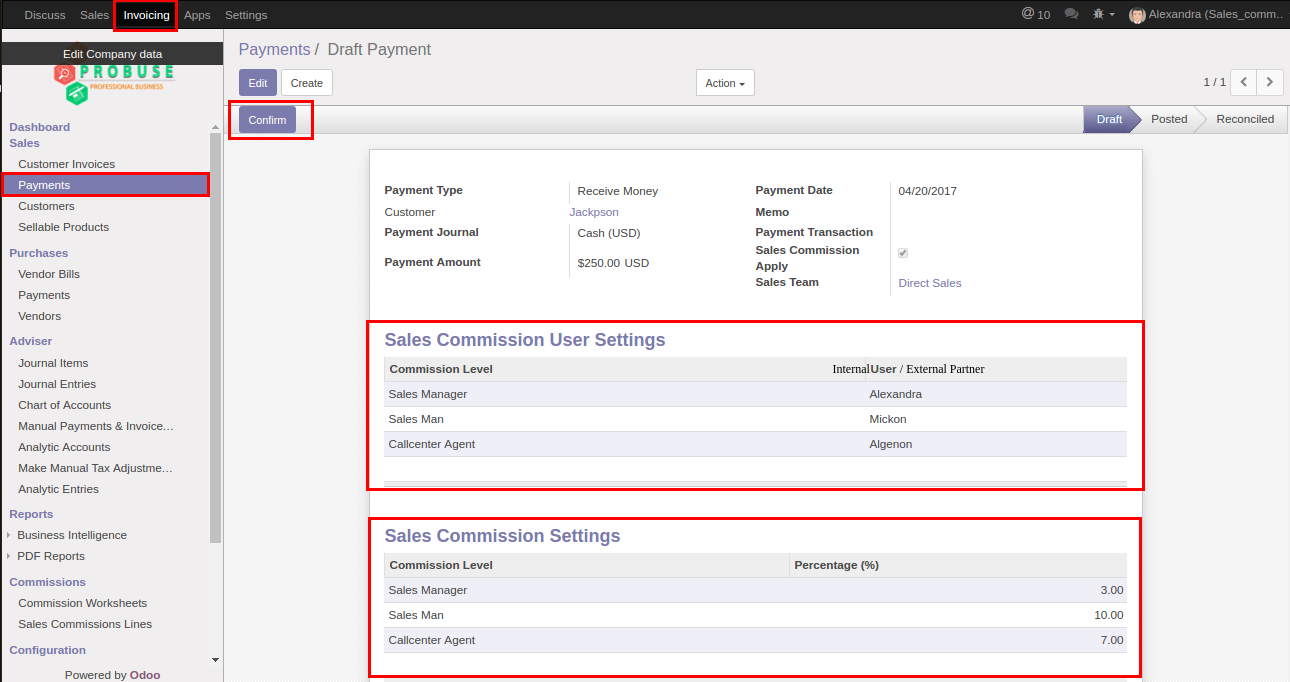Click the Posted status stage
Viewport: 1290px width, 682px height.
point(1168,119)
